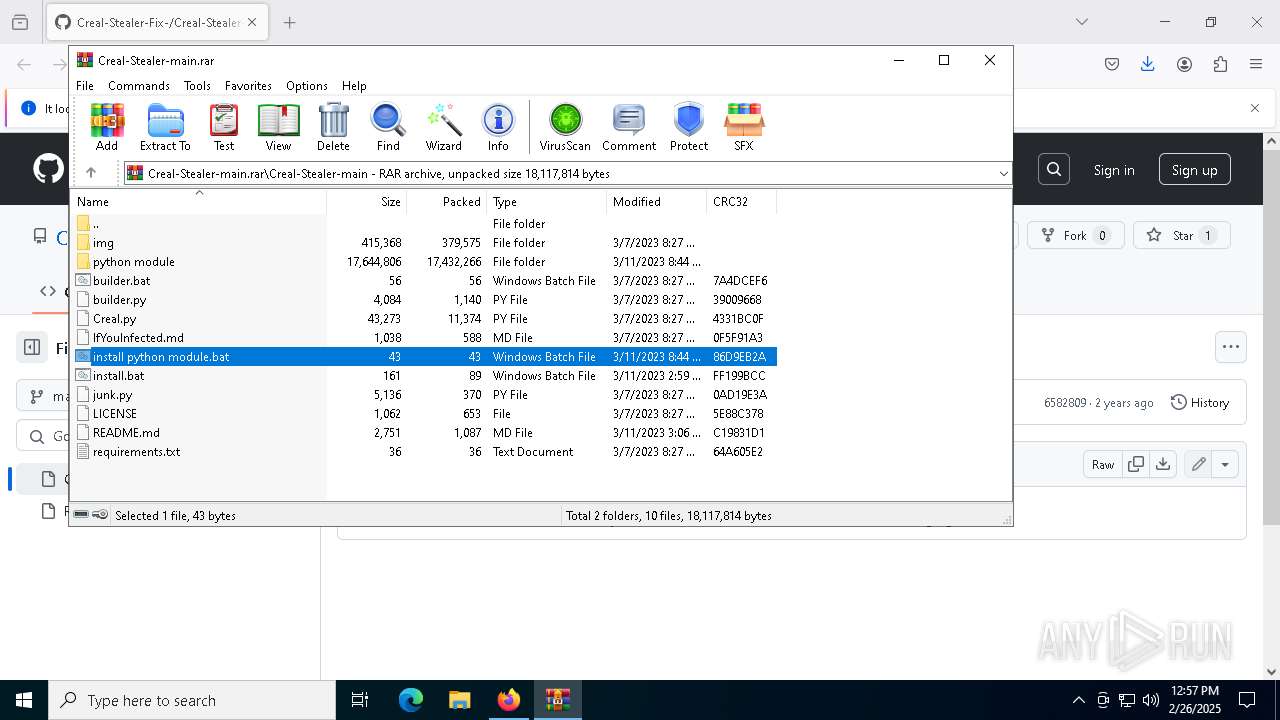Viewport: 1280px width, 720px height.
Task: Show hidden system tray icons
Action: (x=1078, y=700)
